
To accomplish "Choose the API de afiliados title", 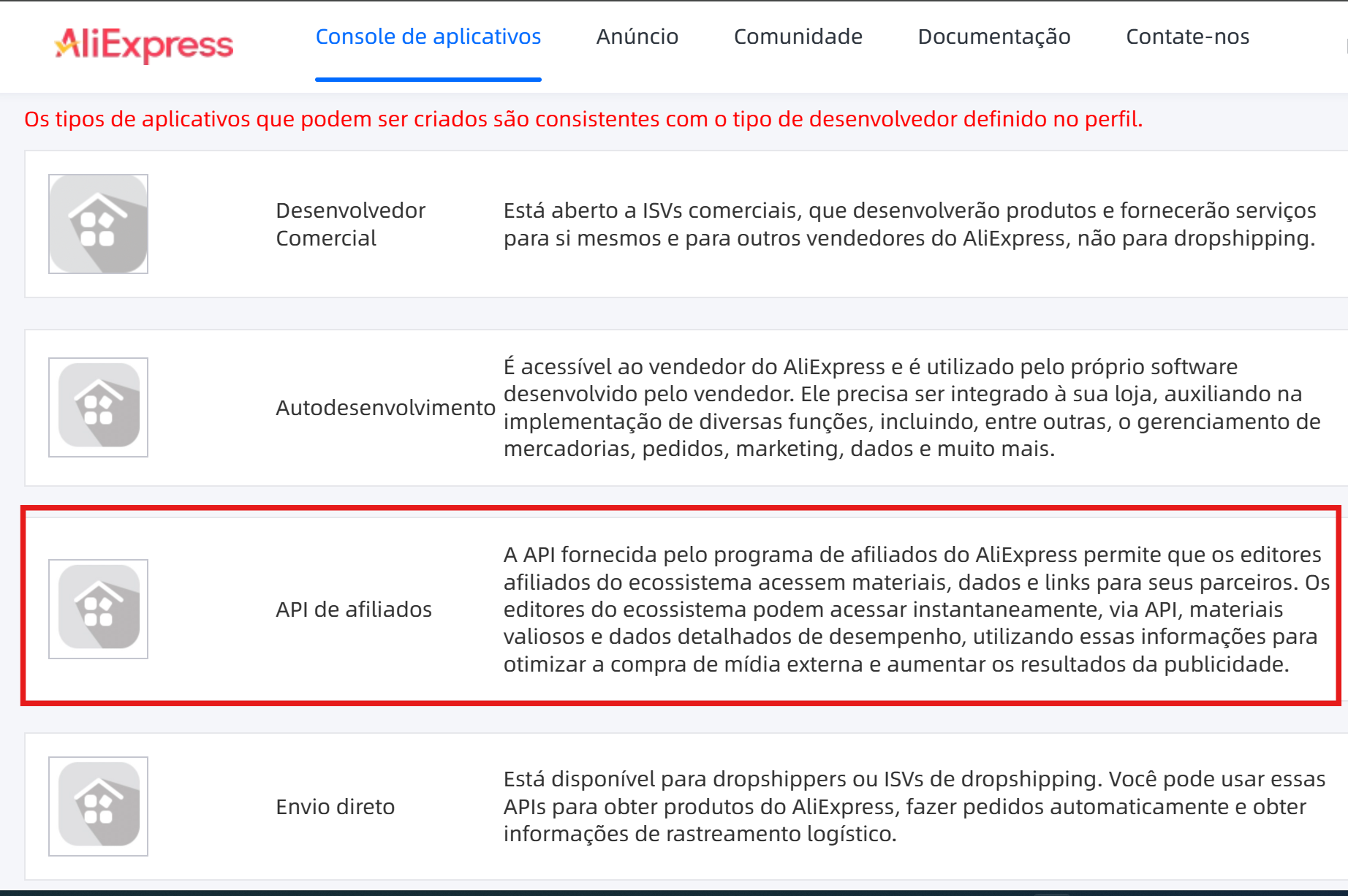I will click(354, 610).
